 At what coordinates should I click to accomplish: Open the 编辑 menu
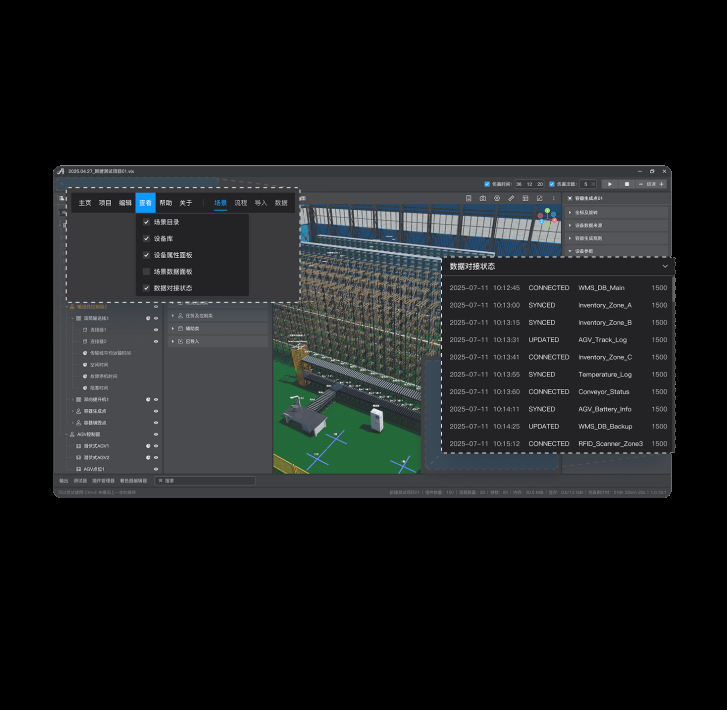pos(125,203)
